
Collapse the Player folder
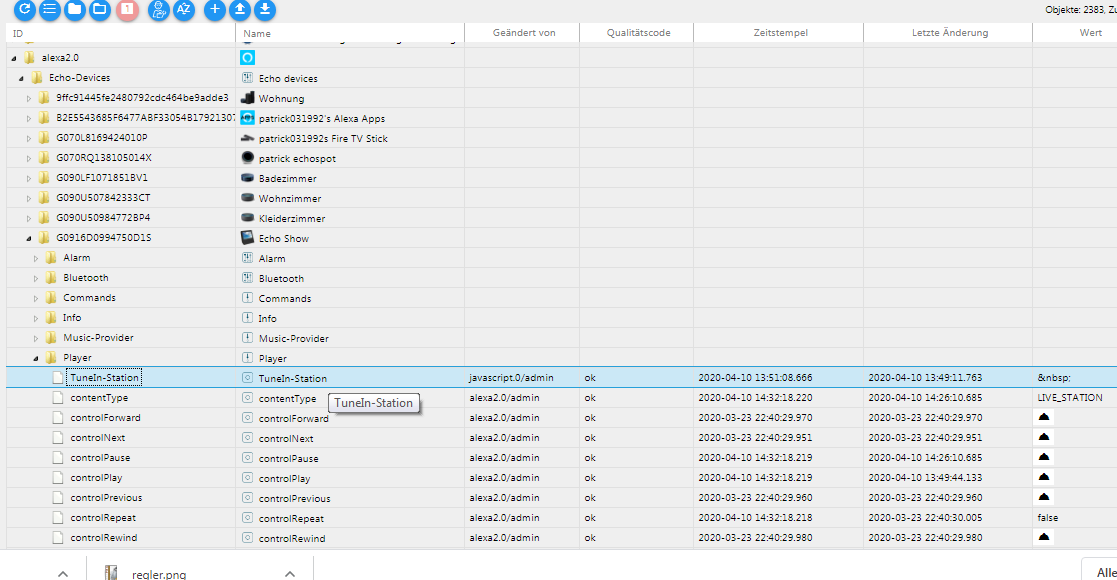36,358
